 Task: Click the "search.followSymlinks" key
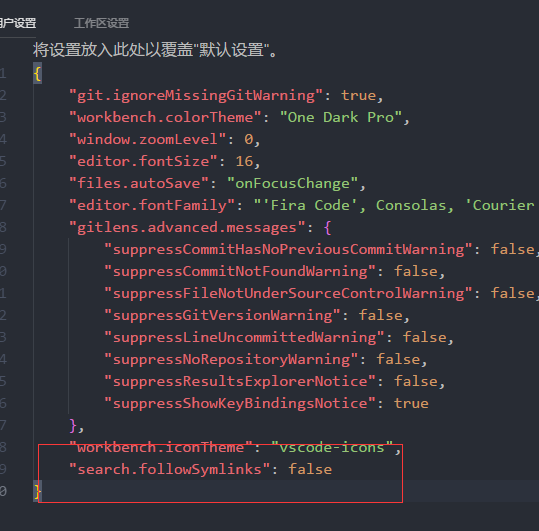[170, 469]
